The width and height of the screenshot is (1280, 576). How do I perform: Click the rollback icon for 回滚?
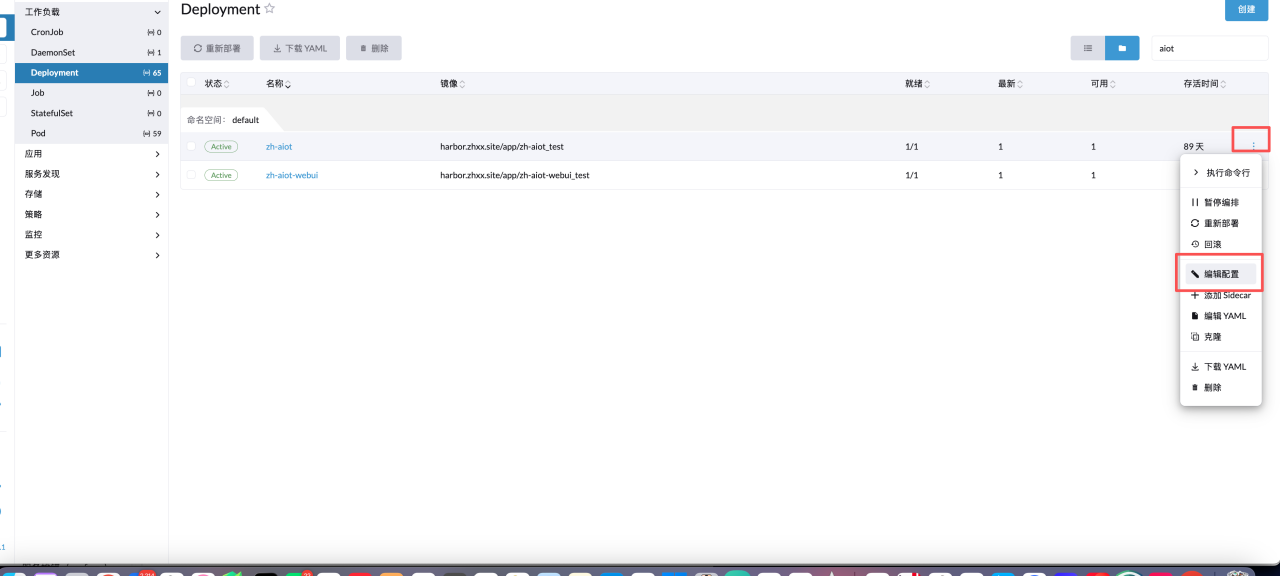pyautogui.click(x=1194, y=244)
